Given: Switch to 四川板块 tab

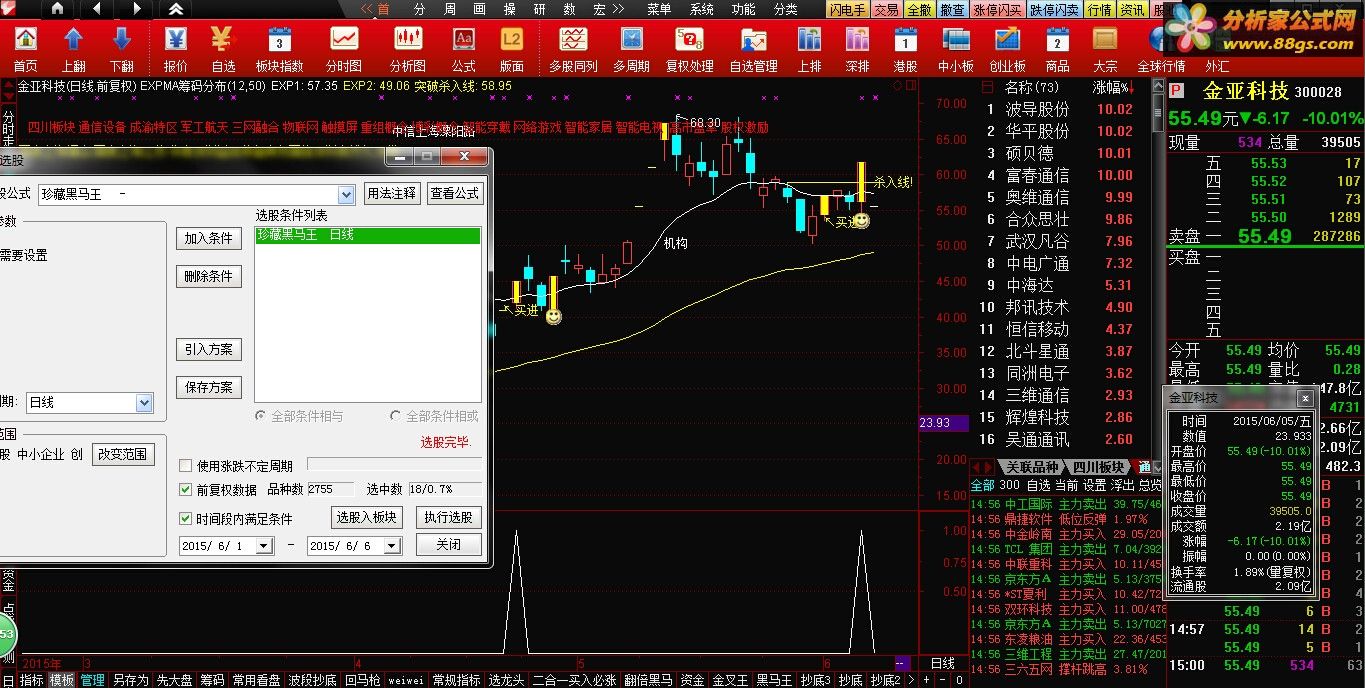Looking at the screenshot, I should coord(1098,468).
